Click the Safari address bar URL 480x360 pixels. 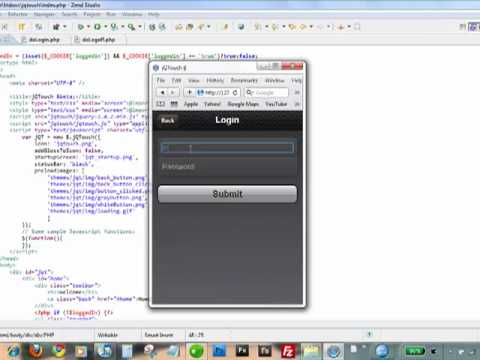point(217,92)
